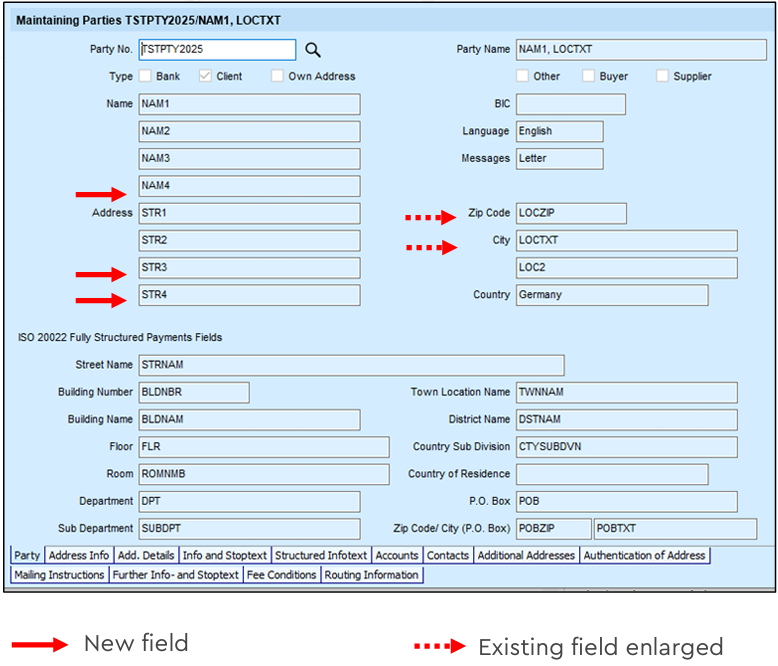
Task: Check the Supplier checkbox
Action: point(662,75)
